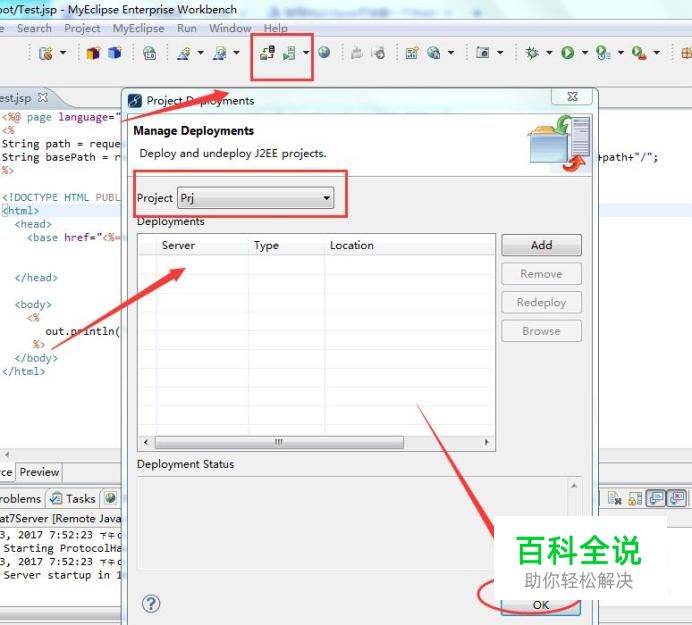Close the Test.jsp editor tab
This screenshot has height=625, width=692.
coord(43,97)
